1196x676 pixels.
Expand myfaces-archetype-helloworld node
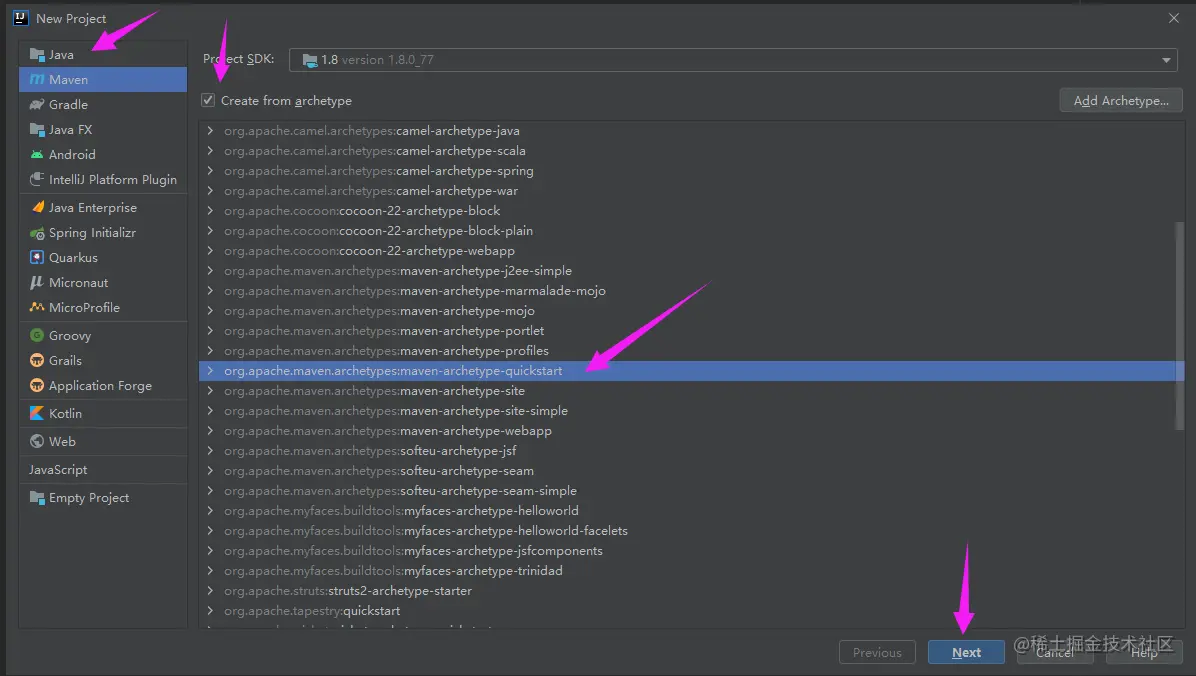[211, 510]
